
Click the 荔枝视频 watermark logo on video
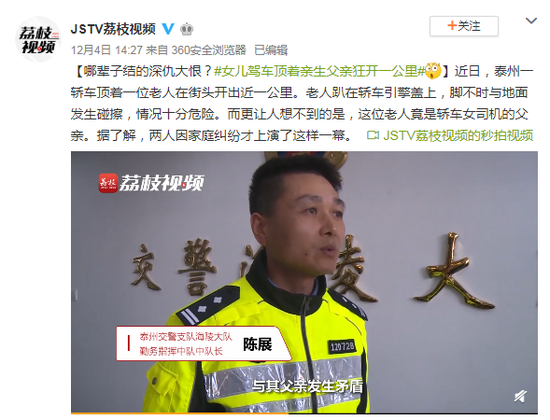[x=151, y=183]
